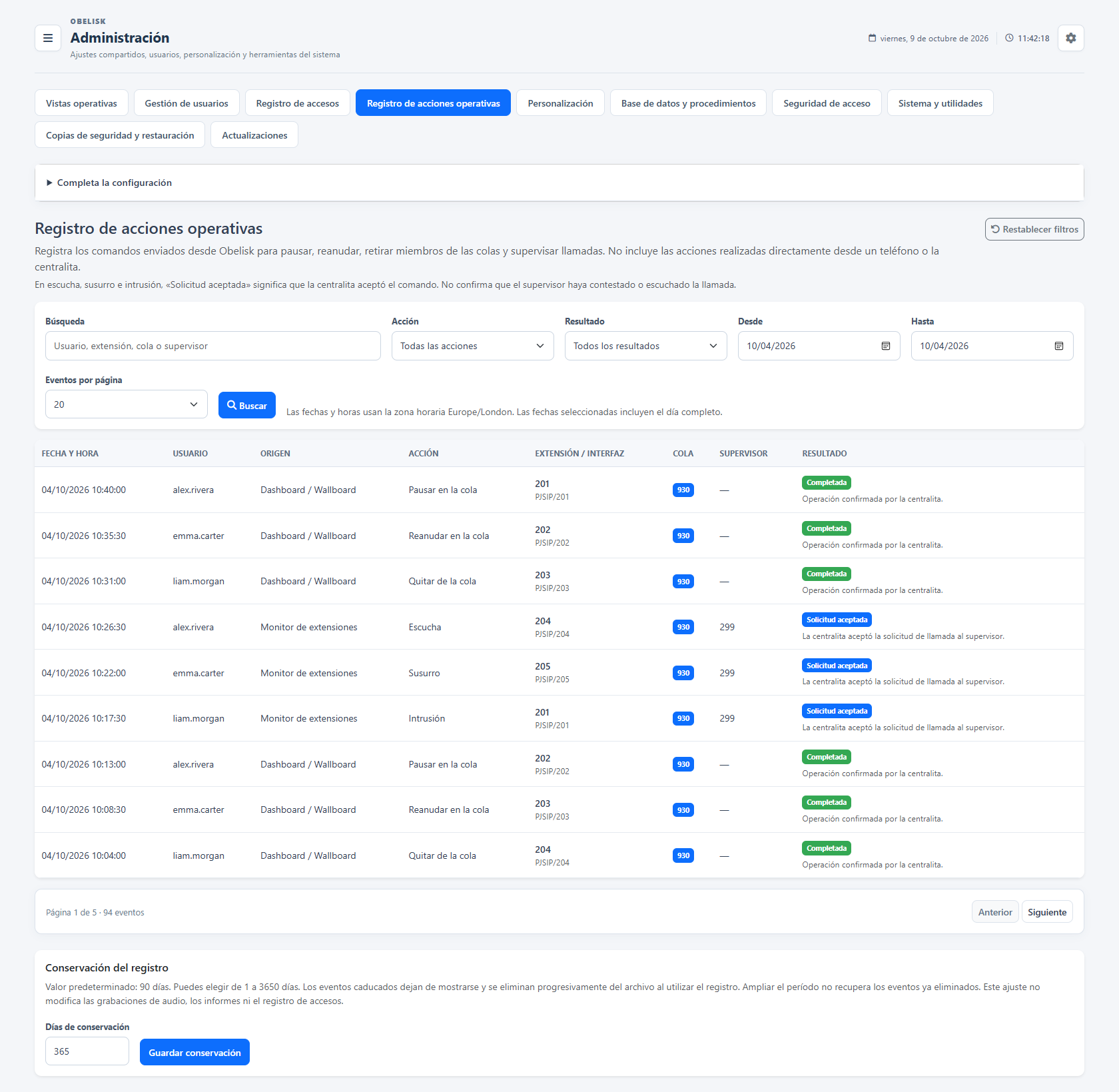Open the Desde date picker calendar icon

pyautogui.click(x=886, y=346)
